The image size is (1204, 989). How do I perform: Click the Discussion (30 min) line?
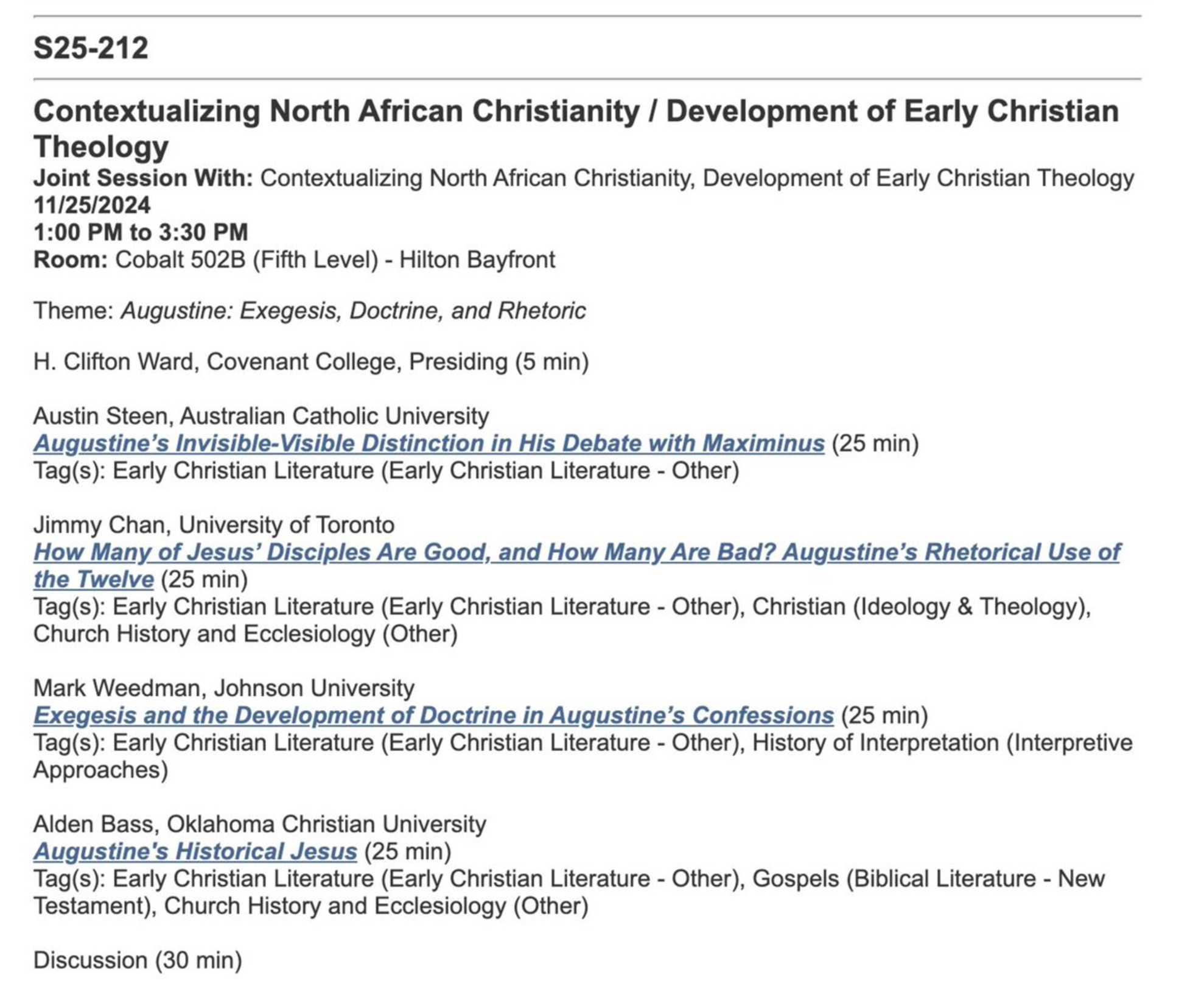pyautogui.click(x=138, y=960)
